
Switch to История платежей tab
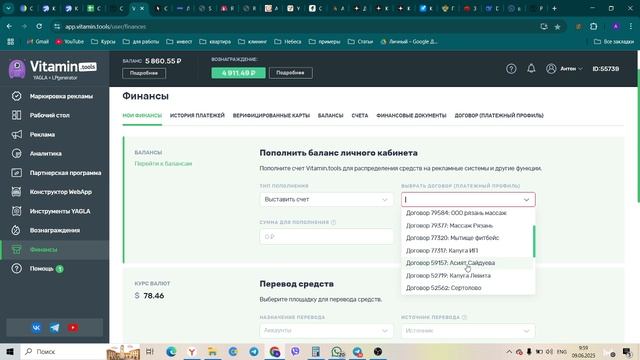coord(197,116)
